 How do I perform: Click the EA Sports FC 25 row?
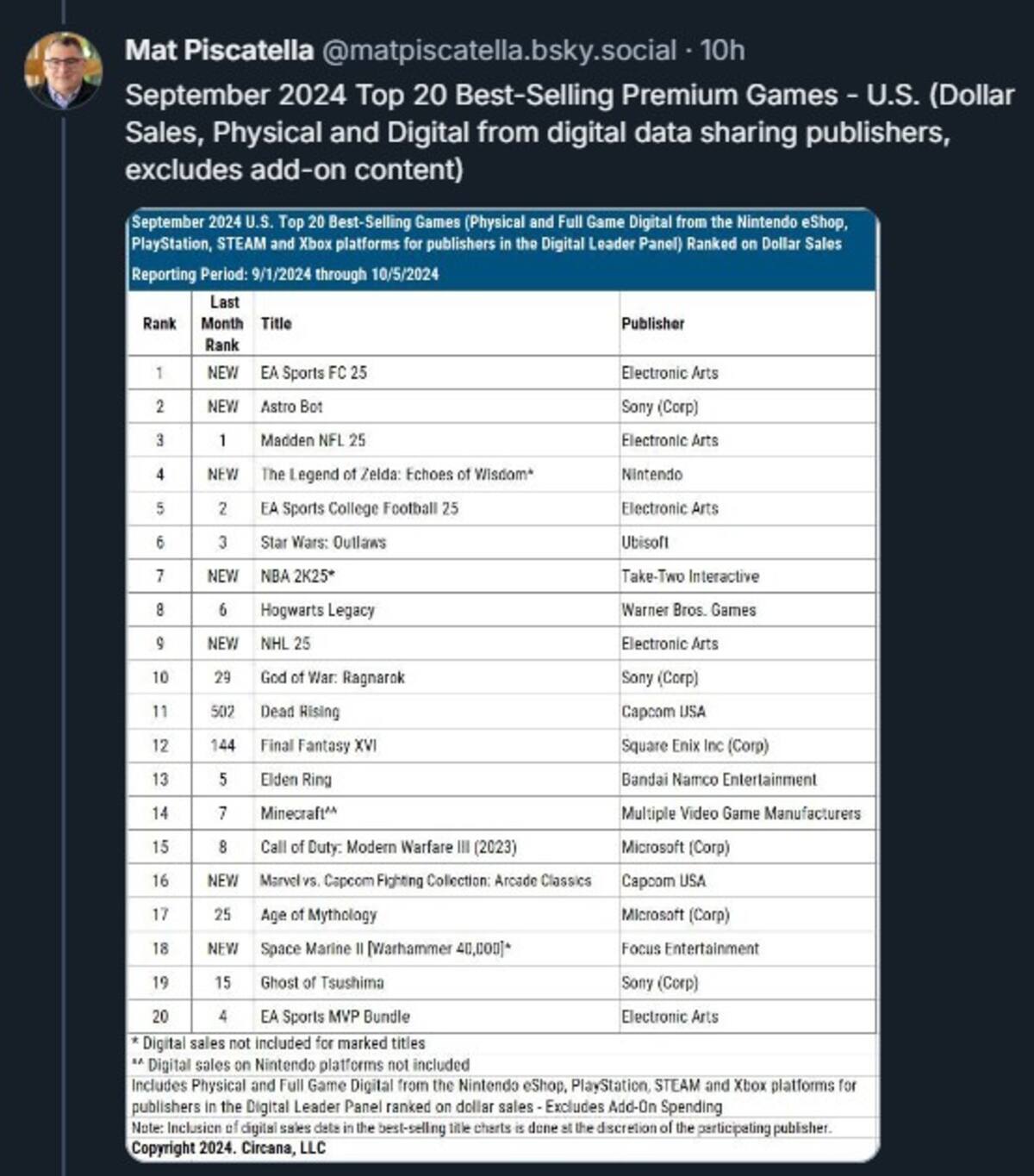coord(501,373)
